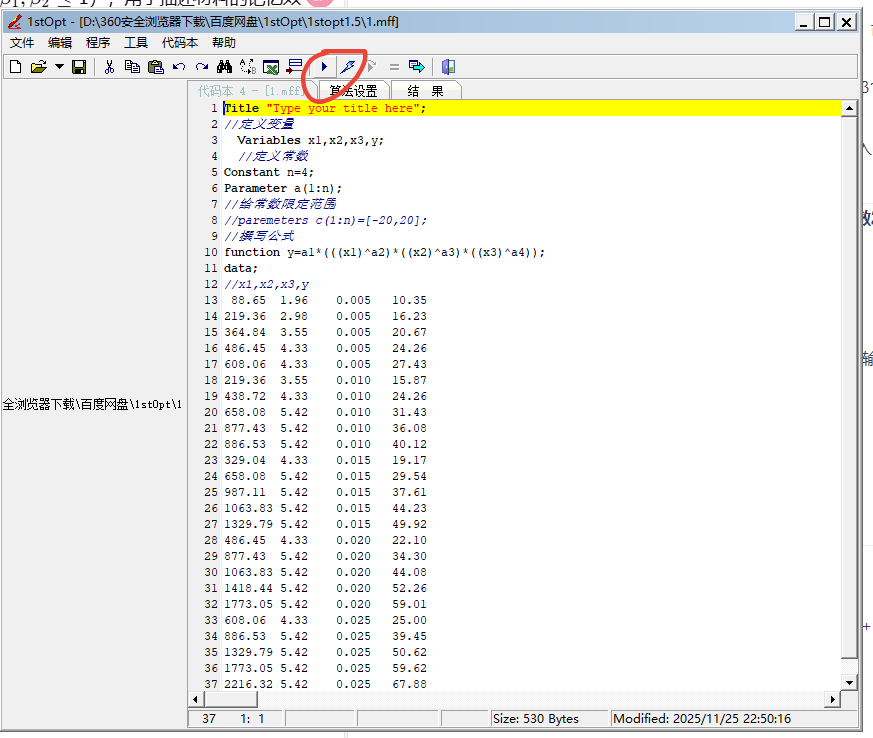Viewport: 873px width, 738px height.
Task: Maximize the 1stOpt window
Action: tap(825, 22)
